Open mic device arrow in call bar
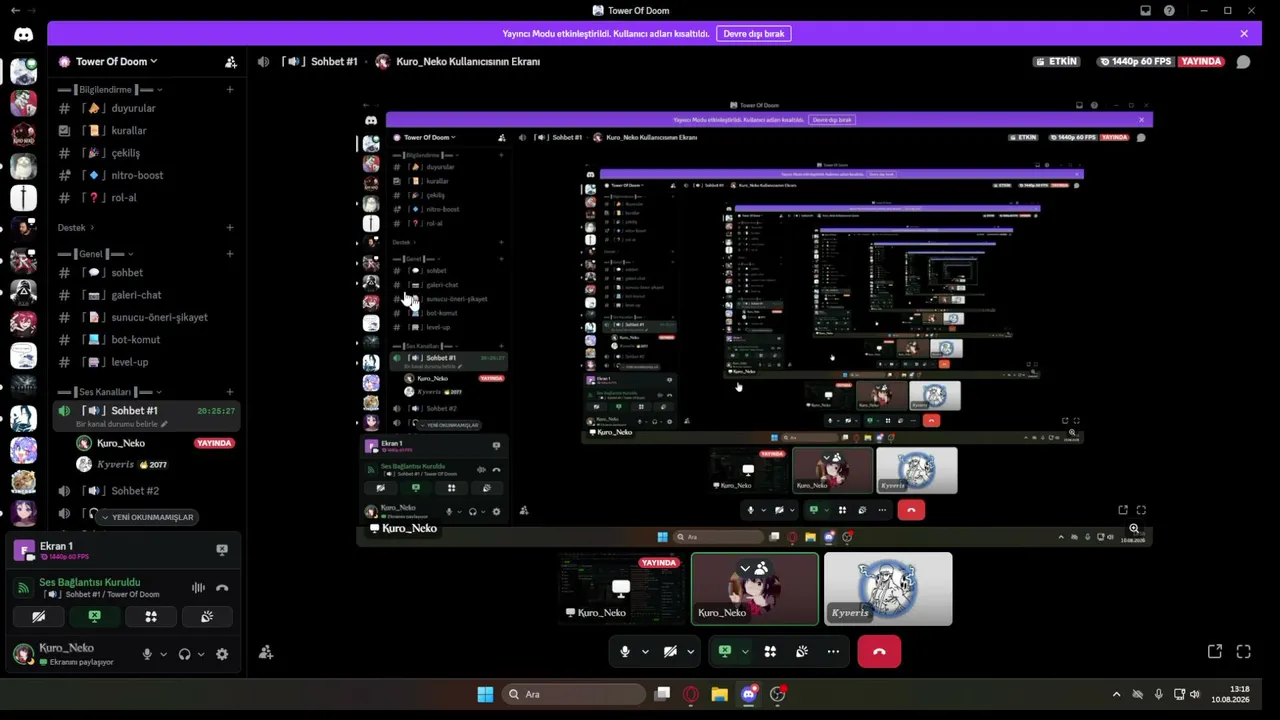This screenshot has height=720, width=1280. pyautogui.click(x=645, y=651)
